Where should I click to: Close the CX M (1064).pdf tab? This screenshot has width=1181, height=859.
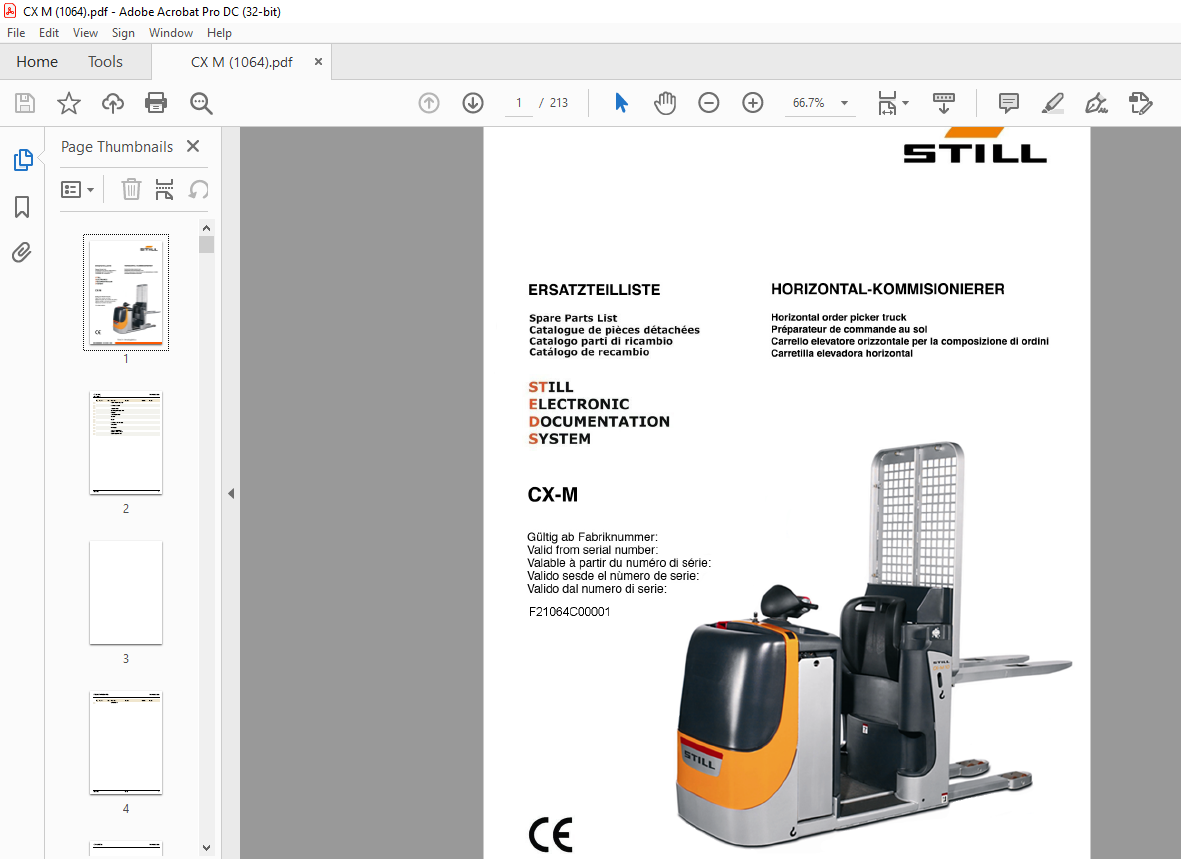click(x=319, y=62)
